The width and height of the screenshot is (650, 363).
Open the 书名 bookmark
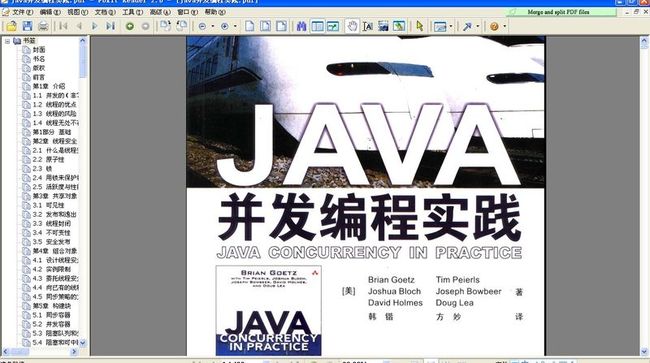[x=39, y=59]
